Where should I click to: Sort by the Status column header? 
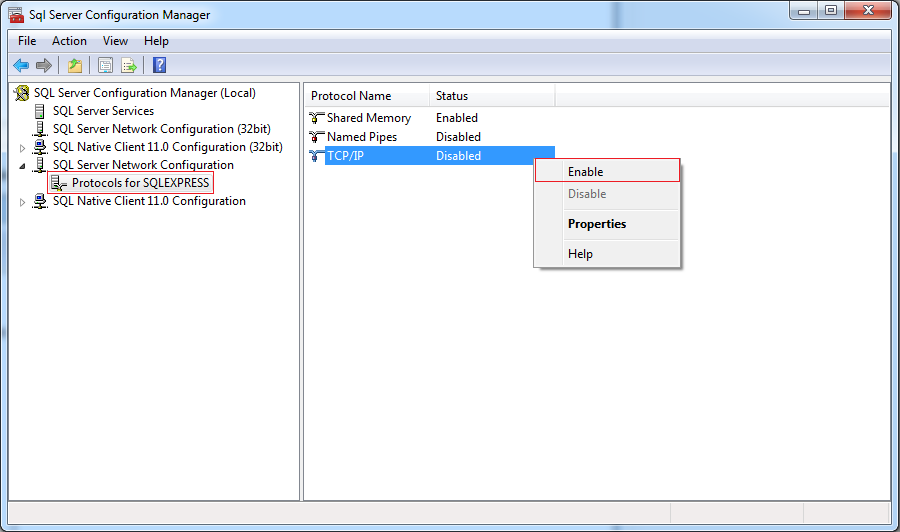(492, 96)
